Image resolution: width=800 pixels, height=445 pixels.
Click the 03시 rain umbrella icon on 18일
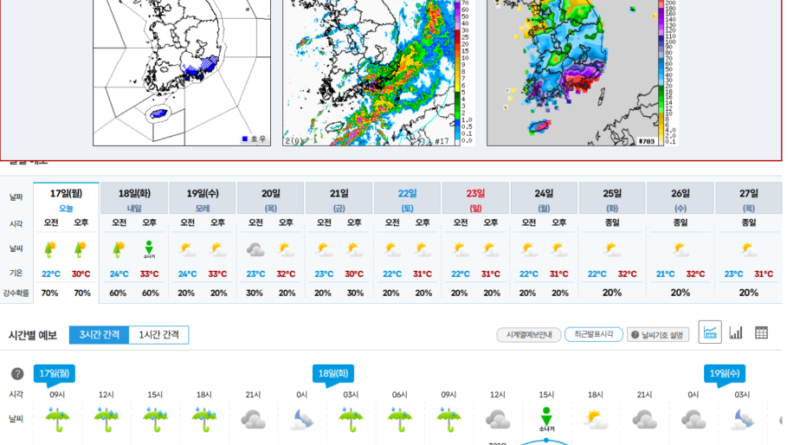pos(351,419)
